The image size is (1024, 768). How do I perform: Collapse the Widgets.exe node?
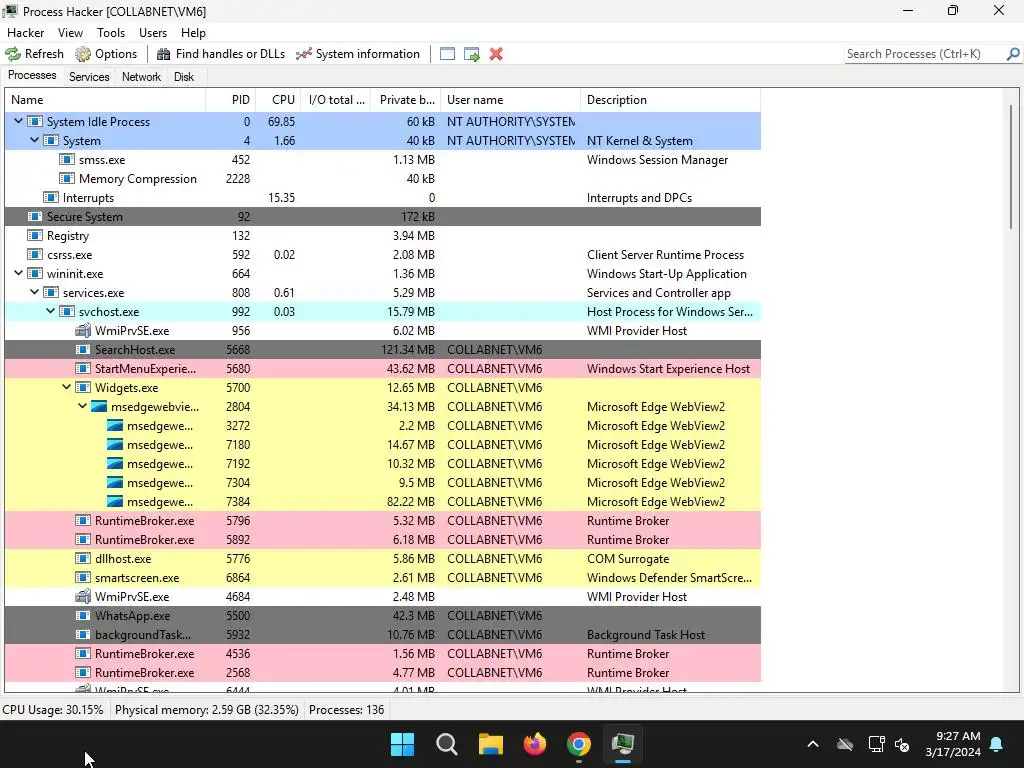(67, 387)
